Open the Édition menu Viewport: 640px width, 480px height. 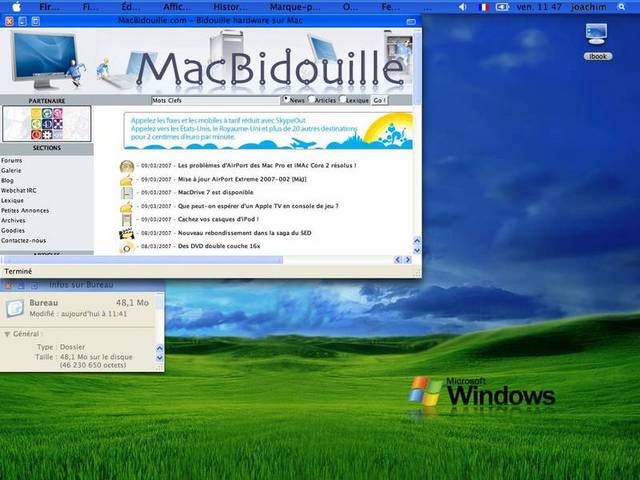[132, 7]
